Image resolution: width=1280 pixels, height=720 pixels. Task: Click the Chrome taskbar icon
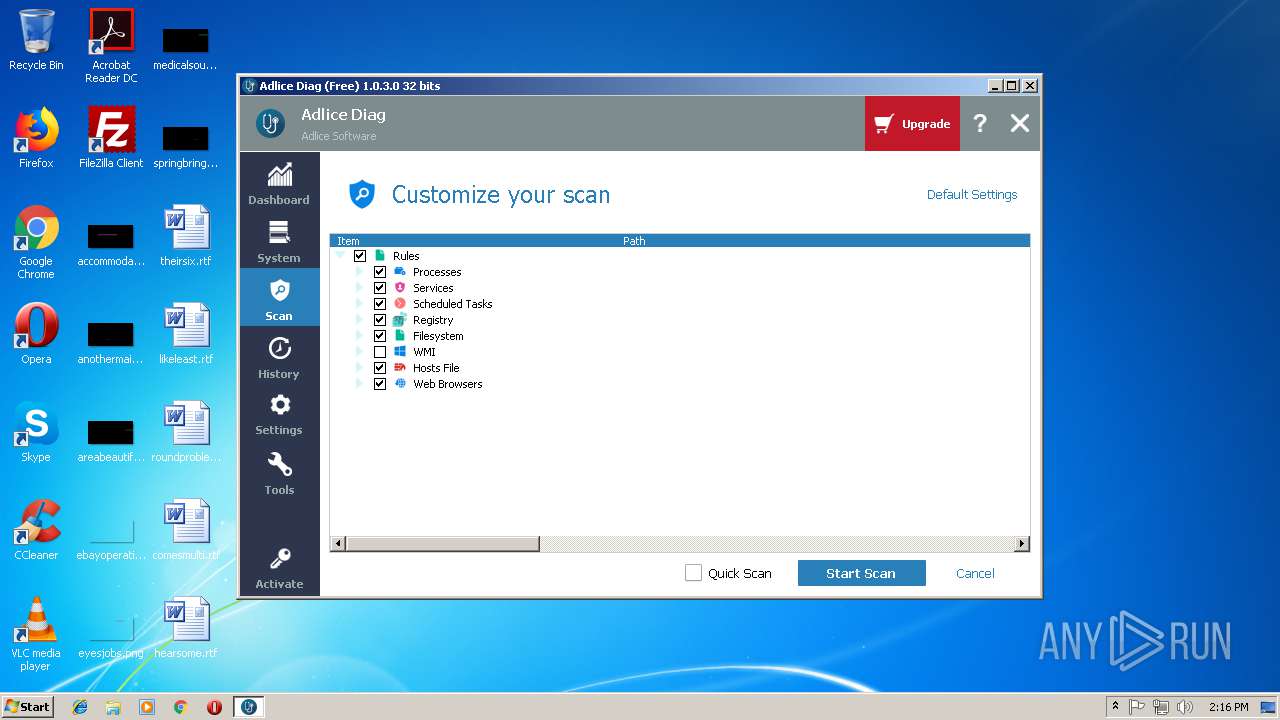(181, 707)
